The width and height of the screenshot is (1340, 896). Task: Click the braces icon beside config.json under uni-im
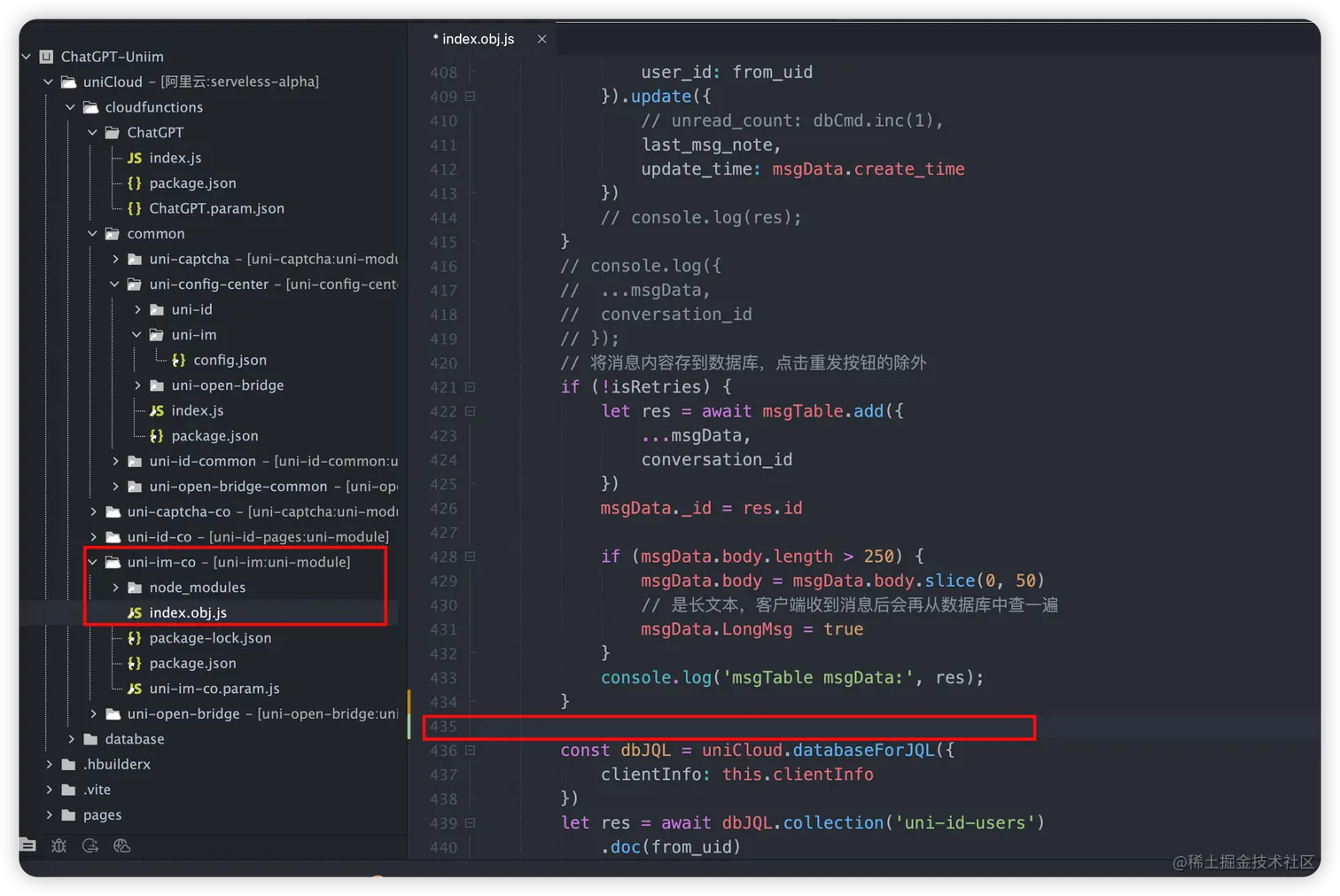point(176,360)
